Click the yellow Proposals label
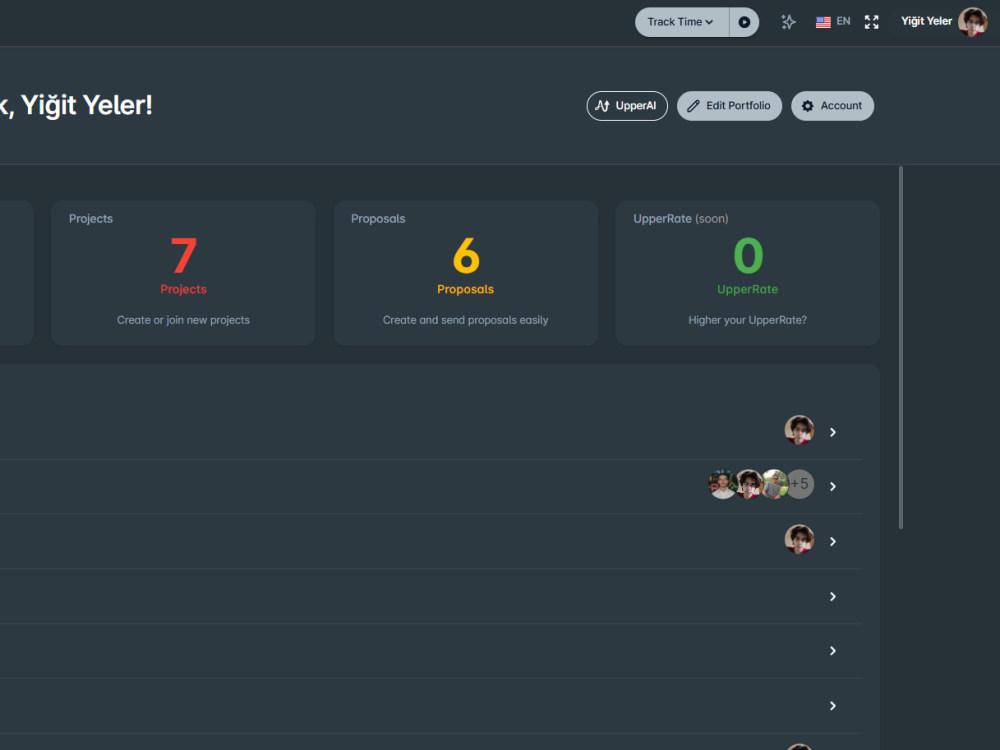 466,290
